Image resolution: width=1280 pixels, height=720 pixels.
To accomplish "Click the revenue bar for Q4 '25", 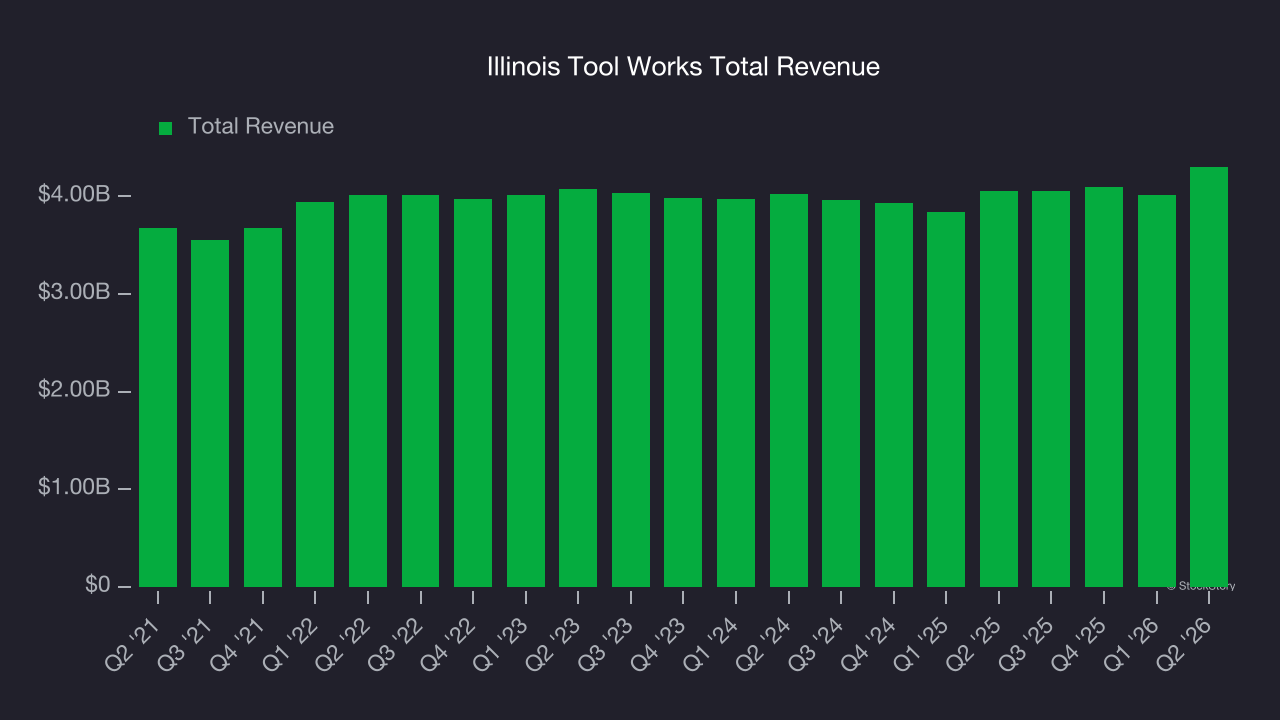I will coord(1104,387).
